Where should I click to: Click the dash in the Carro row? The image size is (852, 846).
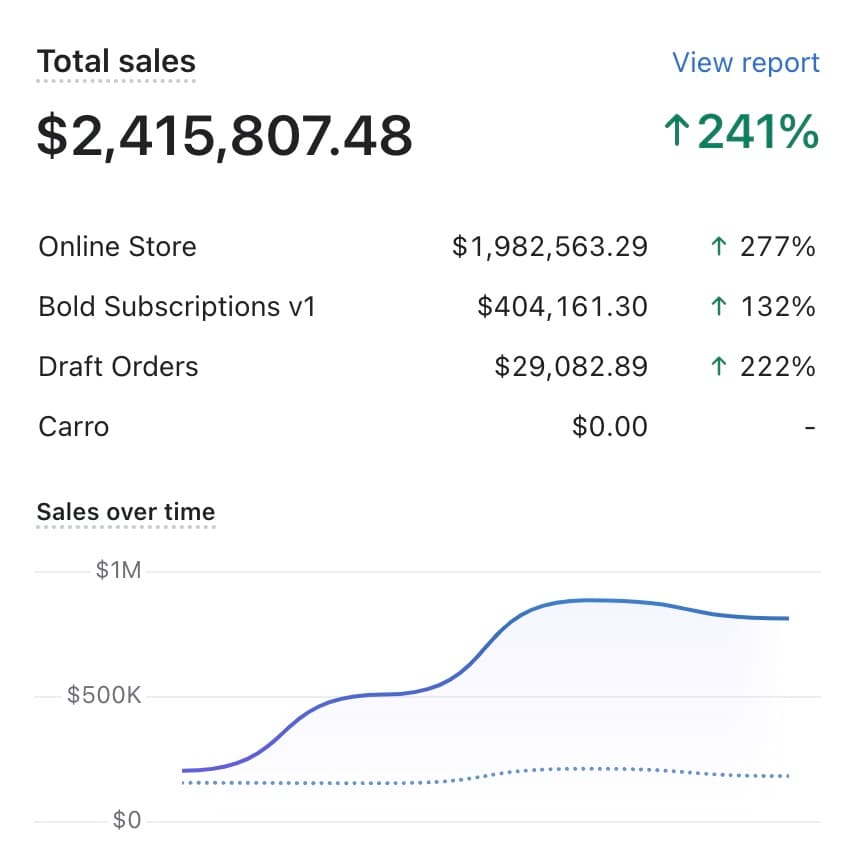tap(809, 428)
